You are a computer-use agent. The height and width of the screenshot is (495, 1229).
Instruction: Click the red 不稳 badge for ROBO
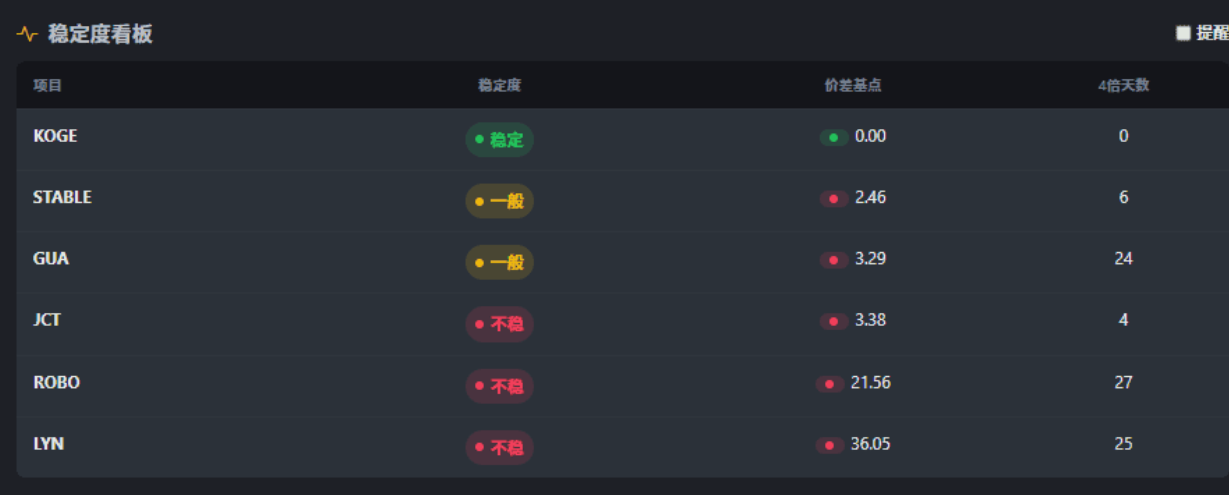[499, 386]
